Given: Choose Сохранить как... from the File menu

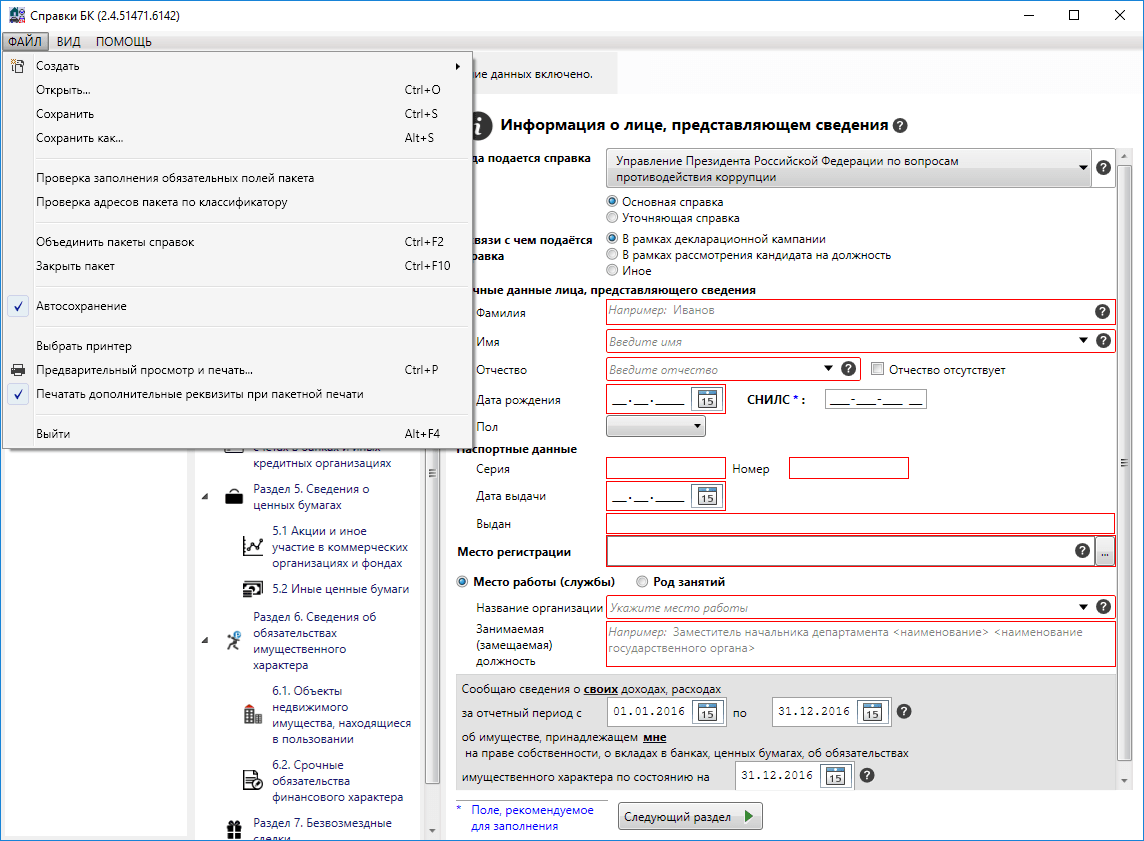Looking at the screenshot, I should coord(80,138).
